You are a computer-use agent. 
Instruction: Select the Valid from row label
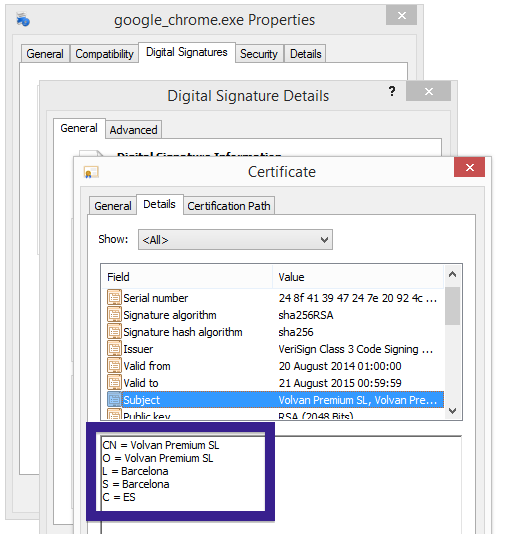147,366
